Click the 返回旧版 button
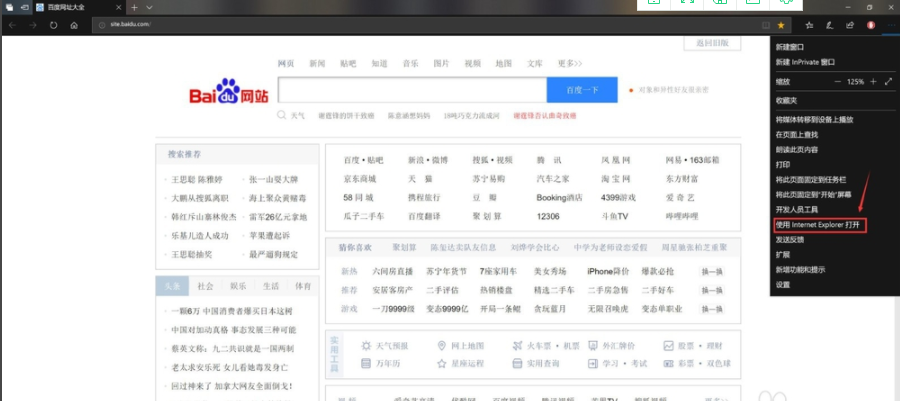900x401 pixels. (712, 43)
